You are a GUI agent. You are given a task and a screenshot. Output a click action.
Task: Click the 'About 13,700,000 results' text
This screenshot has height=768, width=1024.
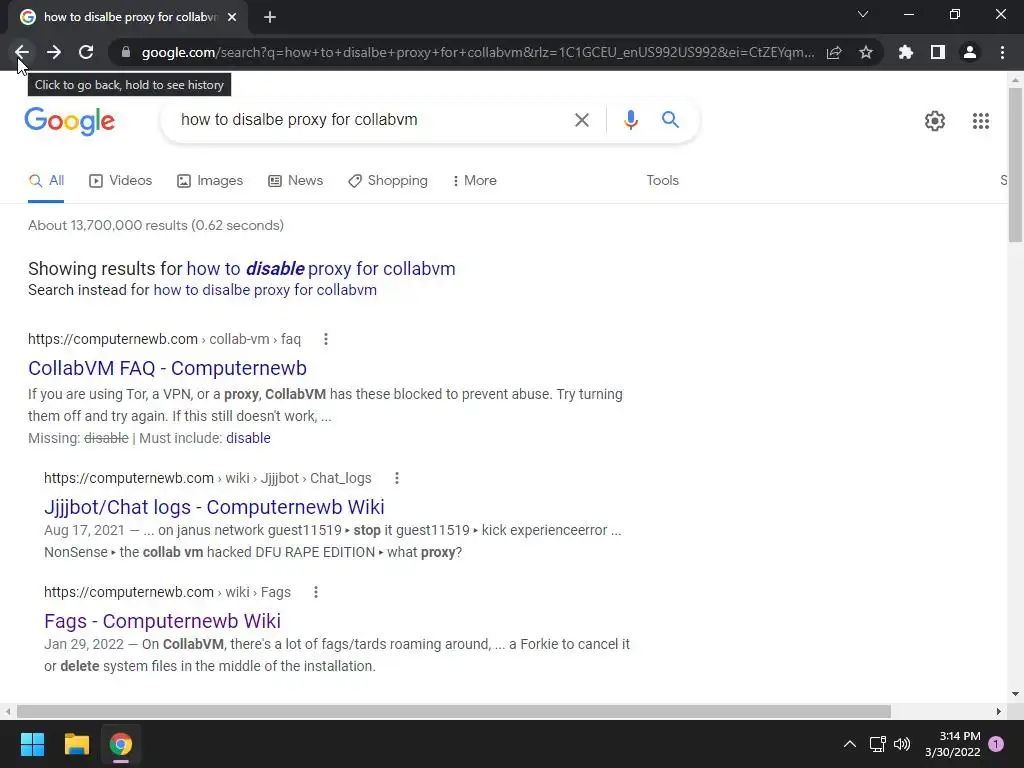click(x=156, y=225)
